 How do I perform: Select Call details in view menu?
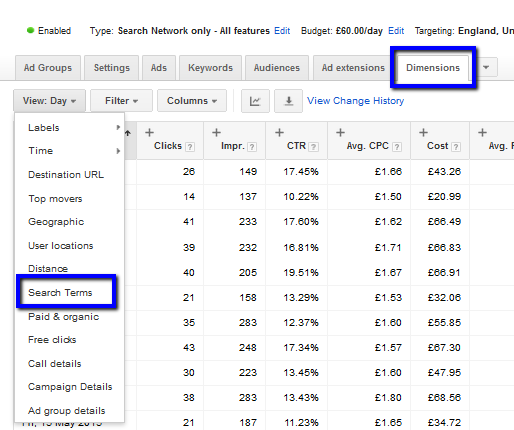(55, 364)
